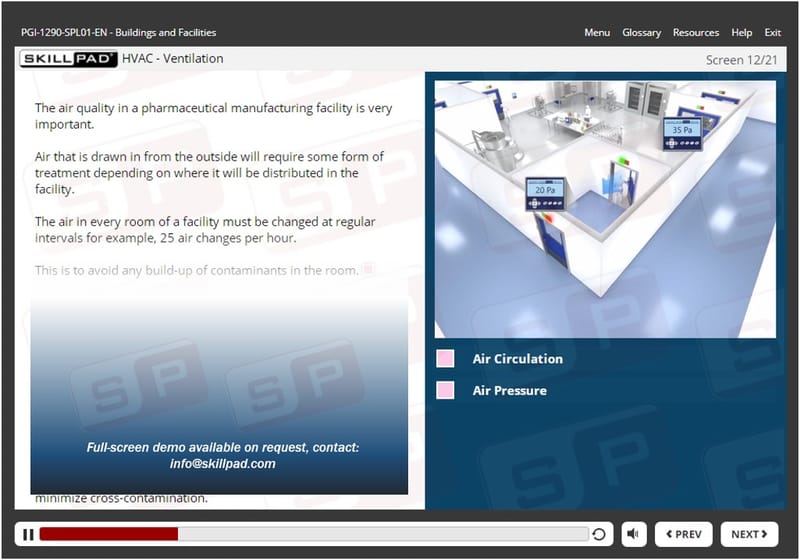Toggle the Air Circulation pink square
The width and height of the screenshot is (800, 560).
[446, 358]
